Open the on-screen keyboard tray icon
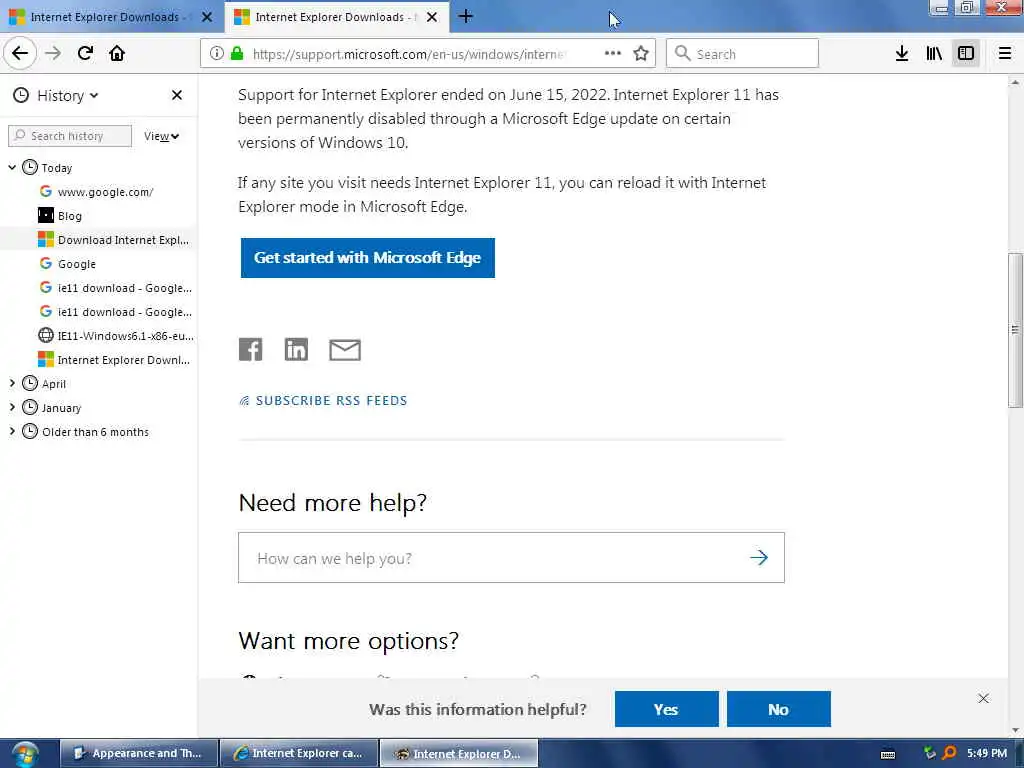Image resolution: width=1024 pixels, height=768 pixels. 888,754
